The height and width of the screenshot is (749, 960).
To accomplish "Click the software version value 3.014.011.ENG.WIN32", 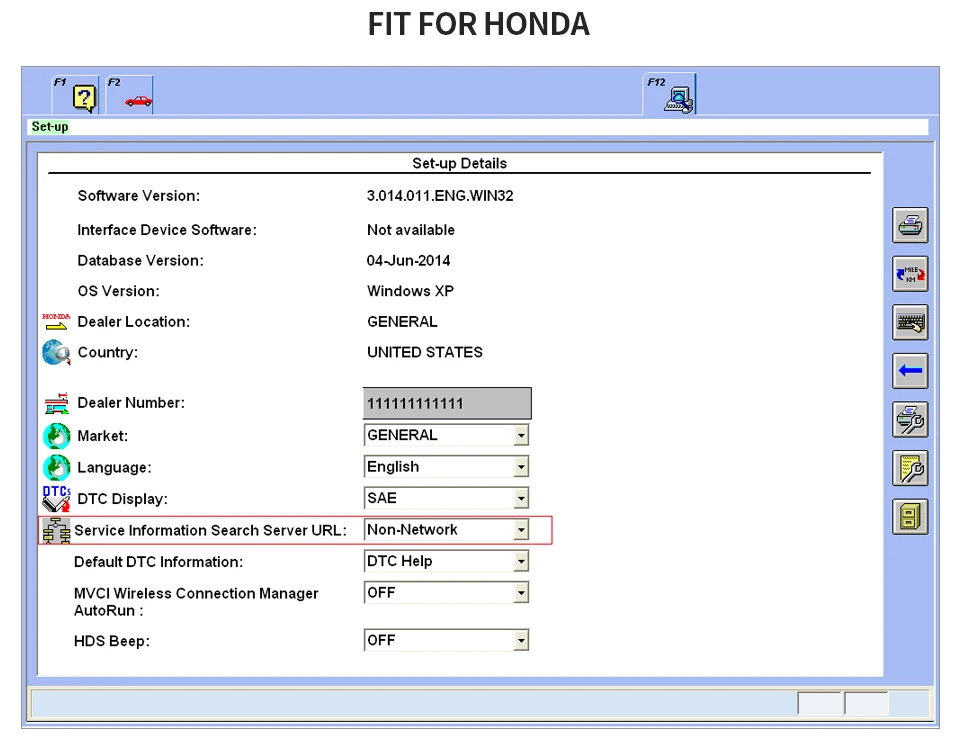I will click(x=440, y=196).
